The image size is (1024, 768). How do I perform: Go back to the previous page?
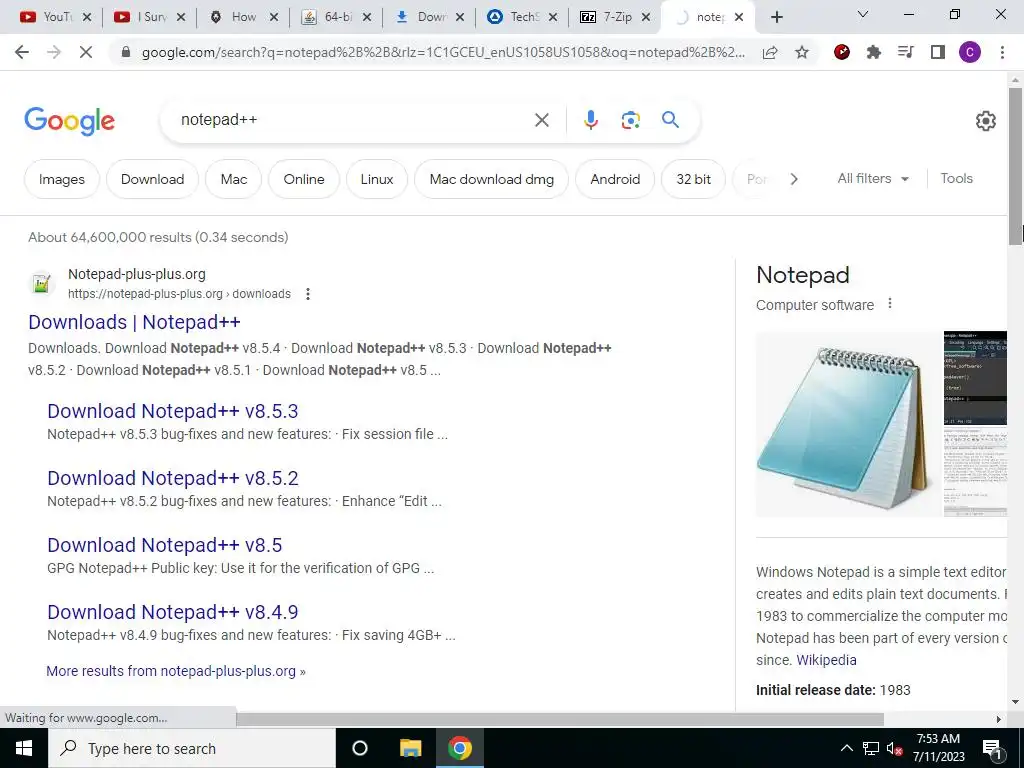(x=22, y=52)
